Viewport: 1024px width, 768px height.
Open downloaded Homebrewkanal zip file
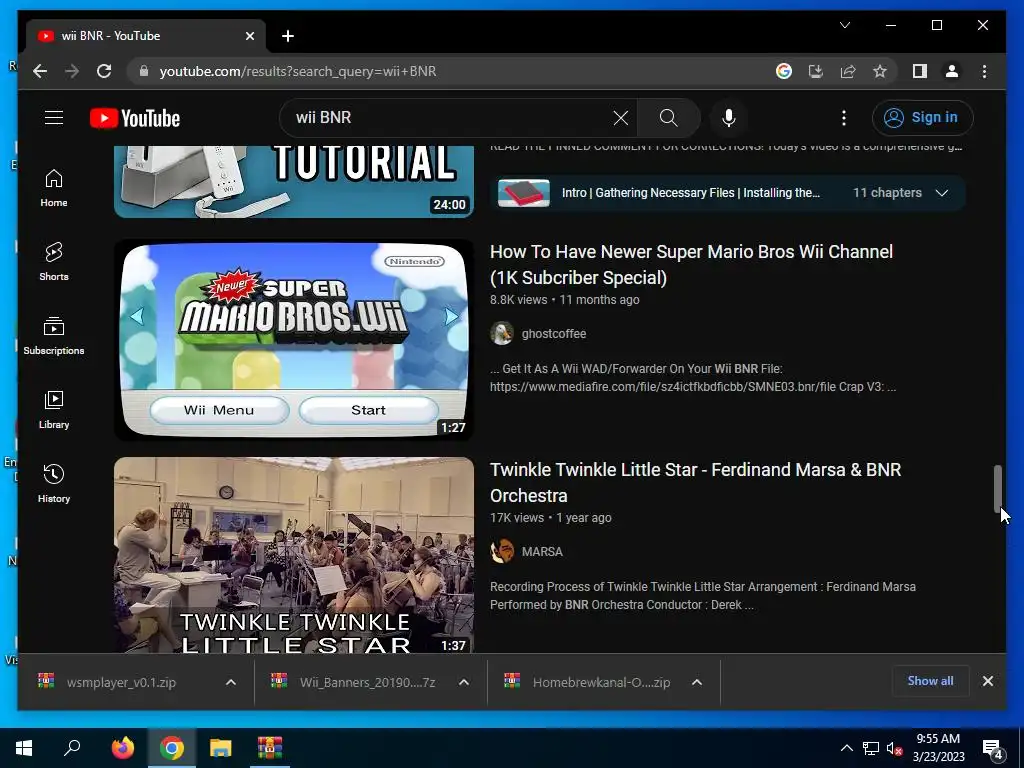(x=601, y=682)
